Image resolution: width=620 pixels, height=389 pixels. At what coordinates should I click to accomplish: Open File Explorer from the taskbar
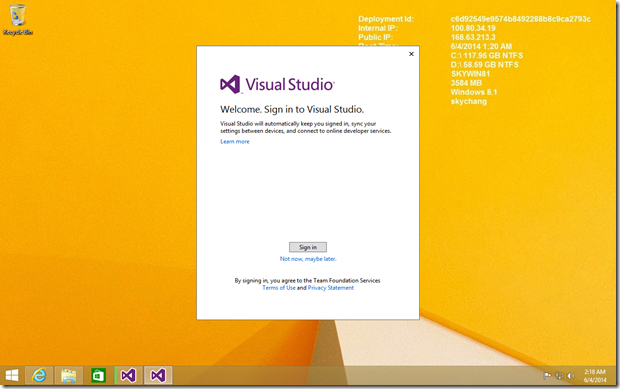point(69,375)
